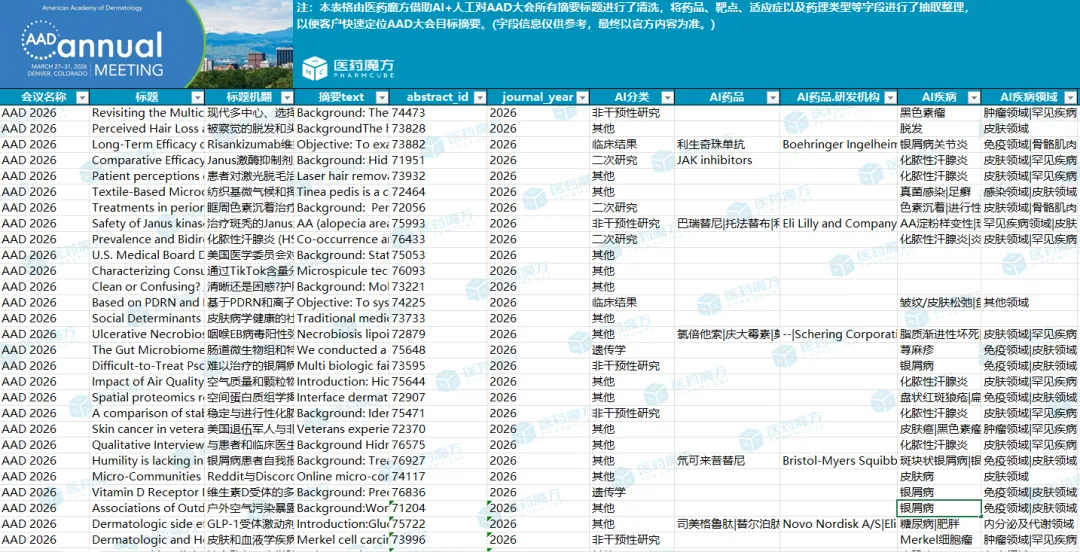Select the disease field cell 内分泌及代谢领域
This screenshot has width=1080, height=552.
click(x=1030, y=524)
